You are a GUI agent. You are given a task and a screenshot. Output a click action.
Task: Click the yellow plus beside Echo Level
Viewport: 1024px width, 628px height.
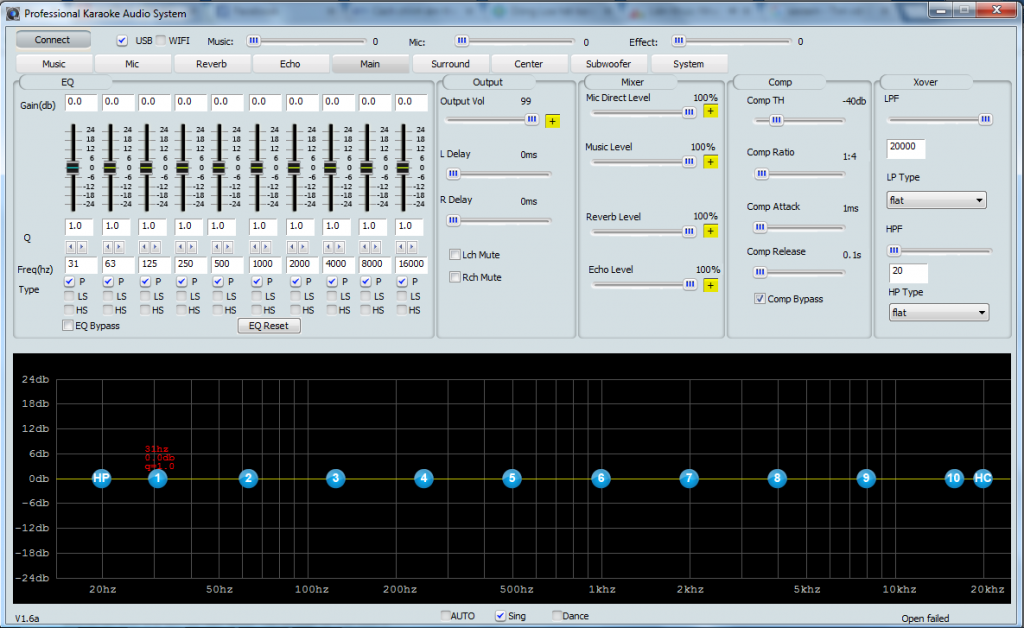710,285
